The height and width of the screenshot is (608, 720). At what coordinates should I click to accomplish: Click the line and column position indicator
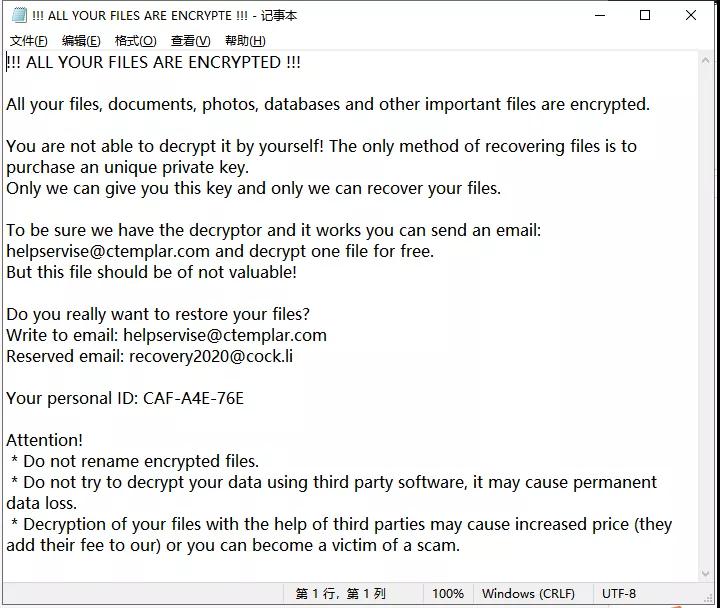click(341, 594)
